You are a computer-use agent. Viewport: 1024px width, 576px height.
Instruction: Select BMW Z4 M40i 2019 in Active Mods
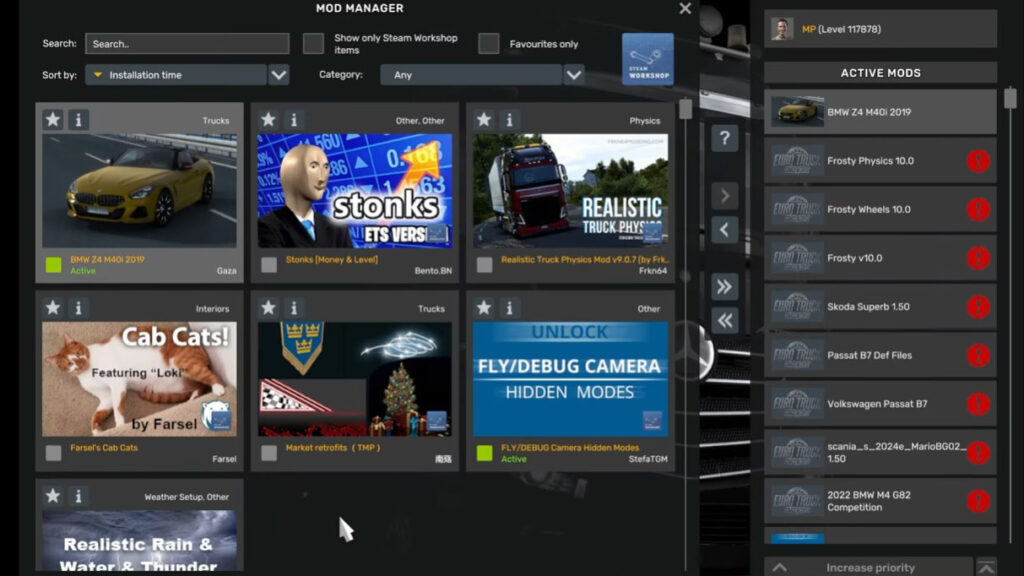(880, 112)
